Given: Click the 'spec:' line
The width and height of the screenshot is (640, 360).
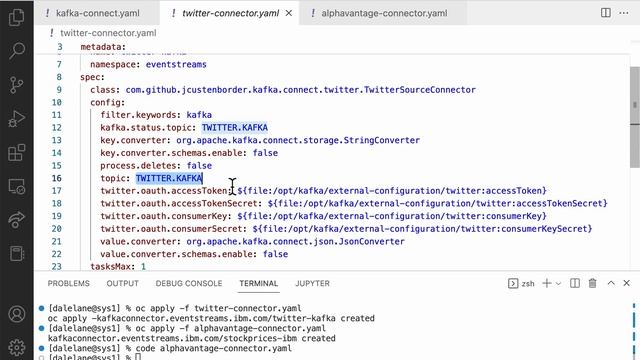Looking at the screenshot, I should click(92, 77).
